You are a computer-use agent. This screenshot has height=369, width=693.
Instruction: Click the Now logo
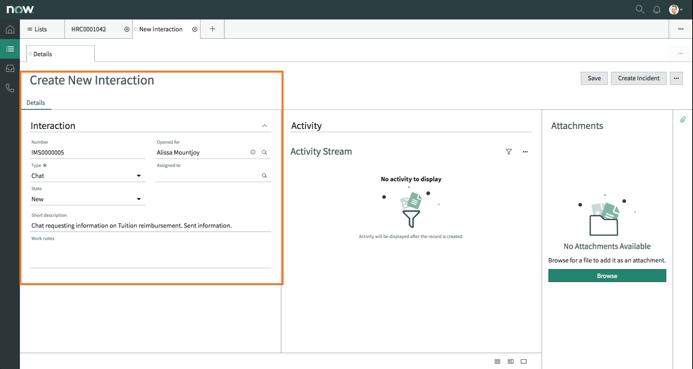[20, 9]
